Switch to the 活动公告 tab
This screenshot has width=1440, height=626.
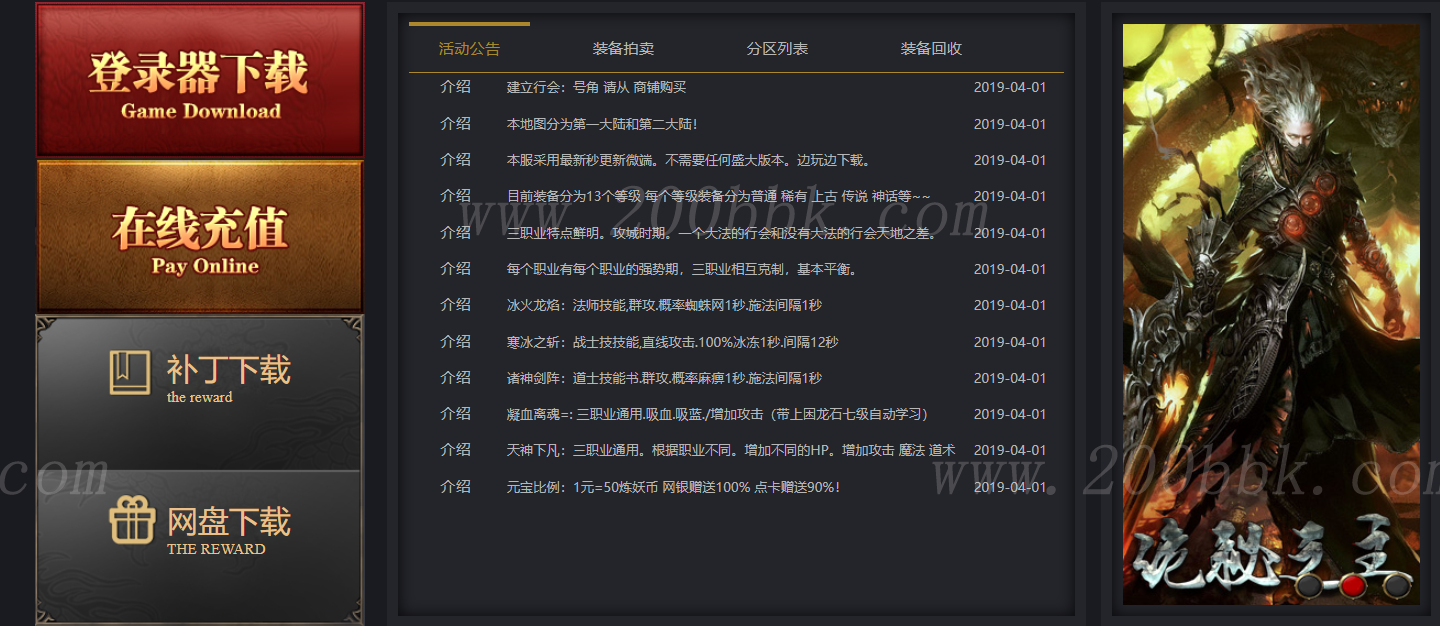tap(469, 48)
